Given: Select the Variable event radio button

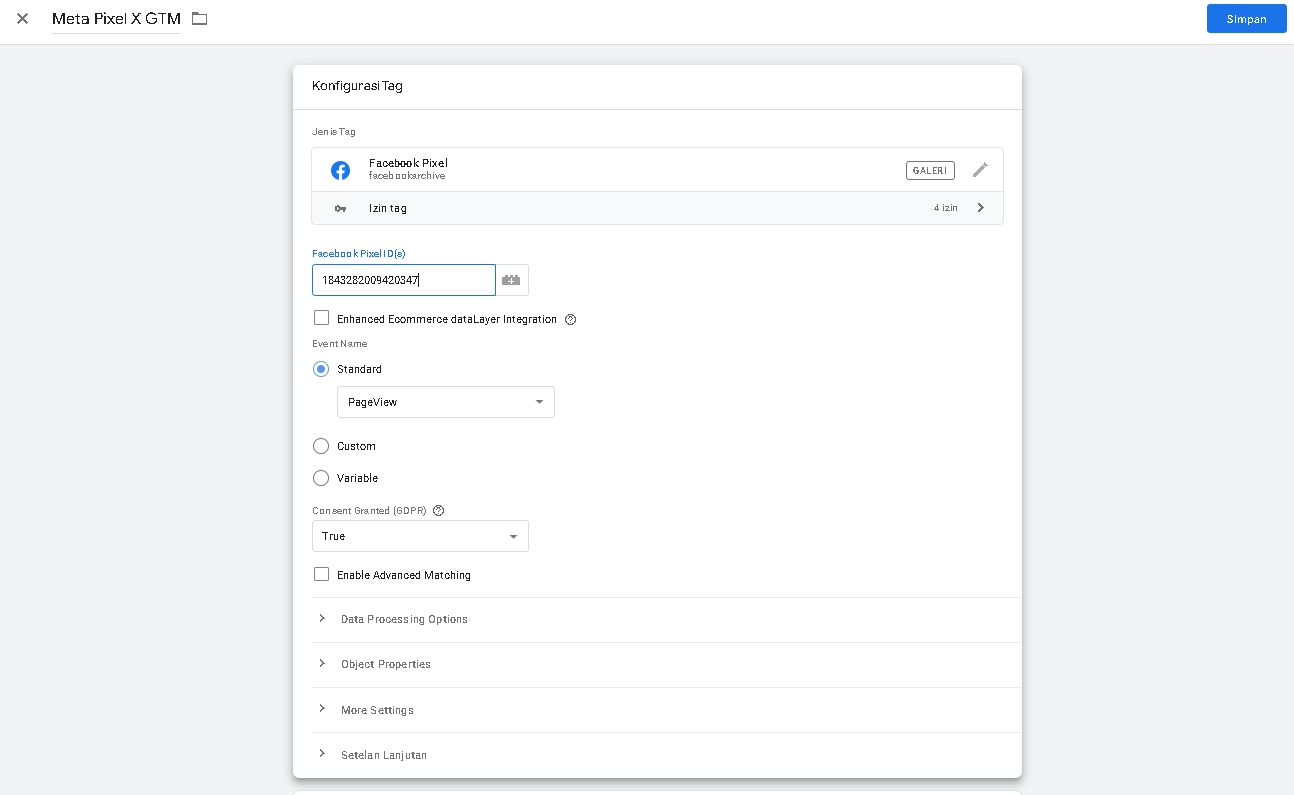Looking at the screenshot, I should point(321,478).
